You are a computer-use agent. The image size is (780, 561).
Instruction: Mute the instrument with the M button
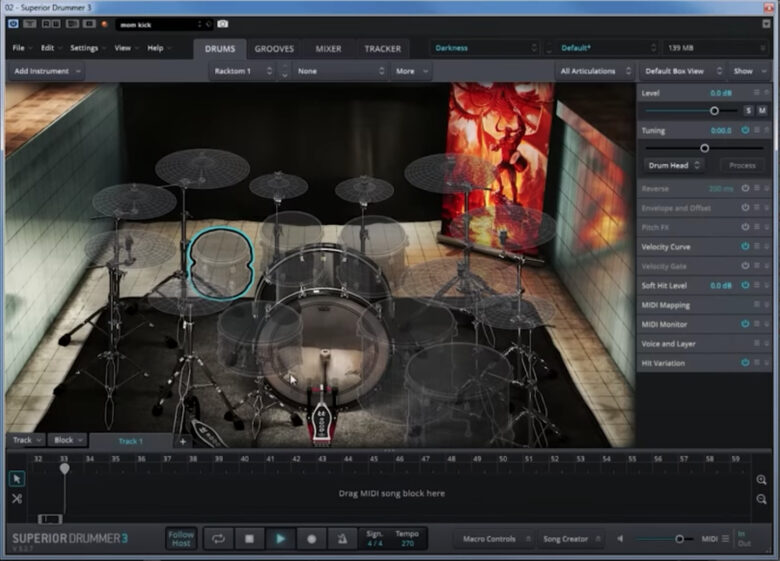[x=762, y=110]
